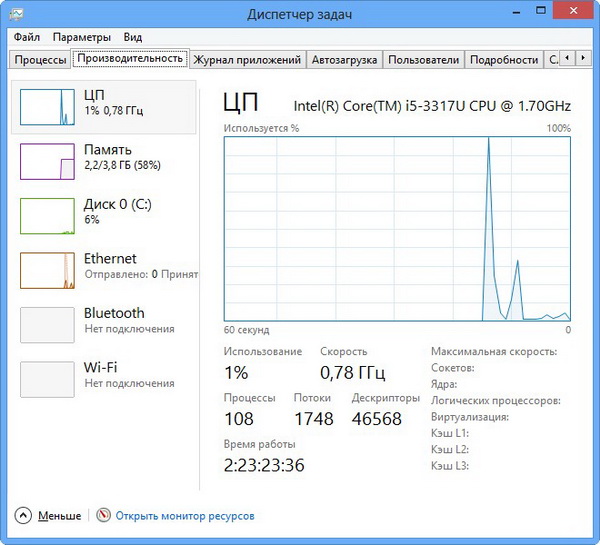600x545 pixels.
Task: Open the Файл menu
Action: pos(27,37)
